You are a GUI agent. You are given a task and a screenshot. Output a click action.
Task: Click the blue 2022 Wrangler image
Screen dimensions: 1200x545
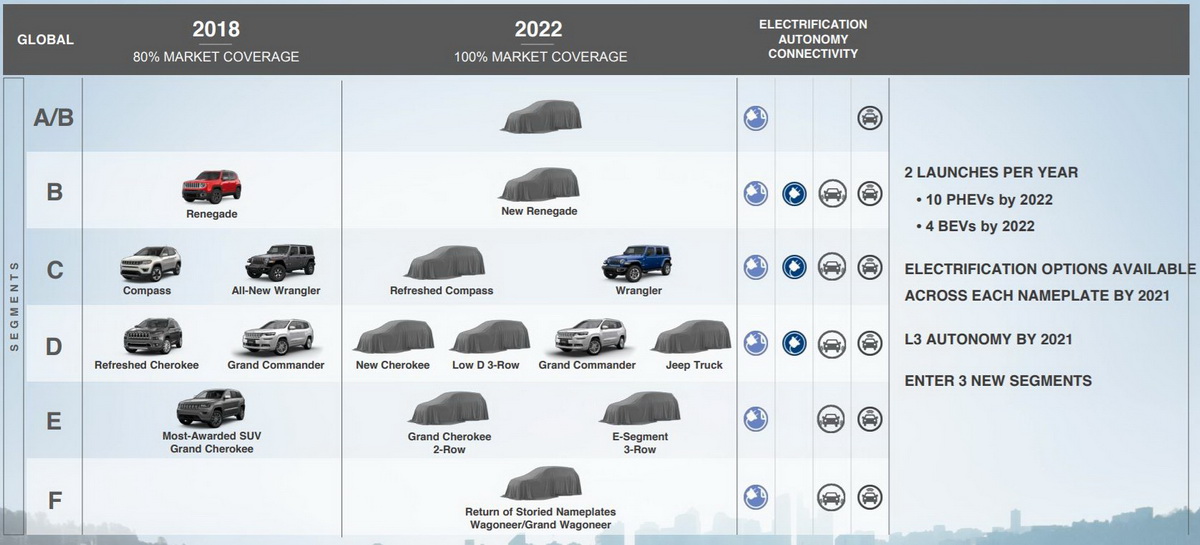638,262
